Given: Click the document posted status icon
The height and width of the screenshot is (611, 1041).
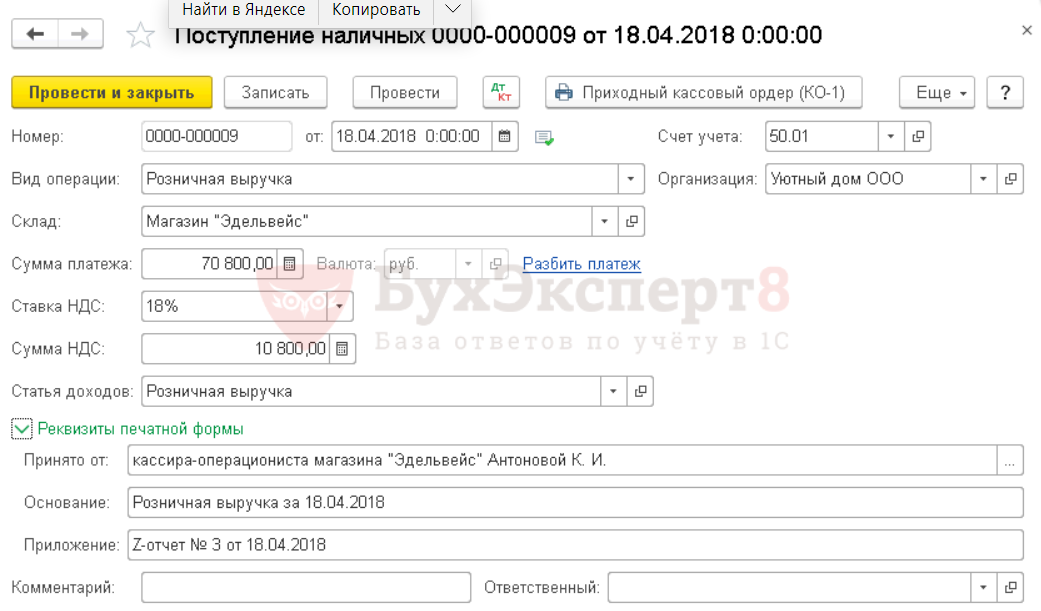Looking at the screenshot, I should tap(544, 137).
